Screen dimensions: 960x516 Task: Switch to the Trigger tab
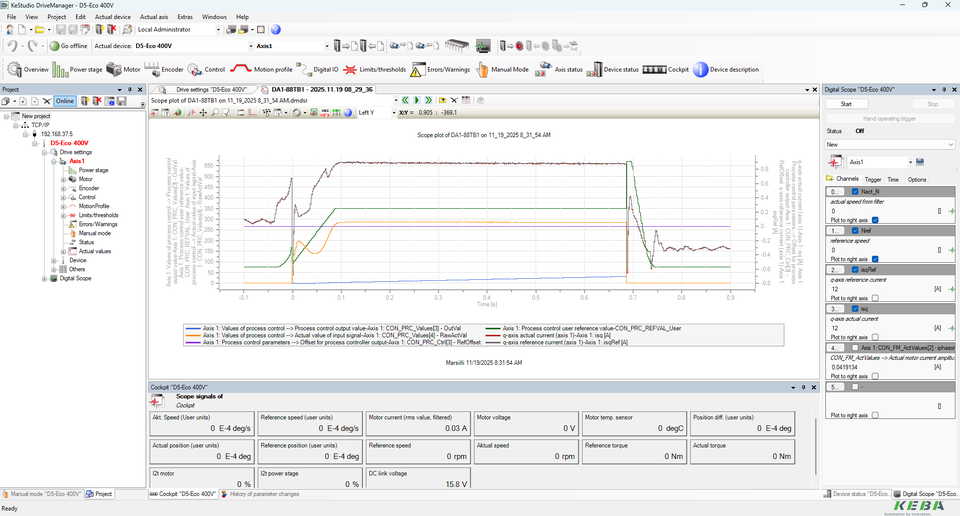(x=873, y=179)
